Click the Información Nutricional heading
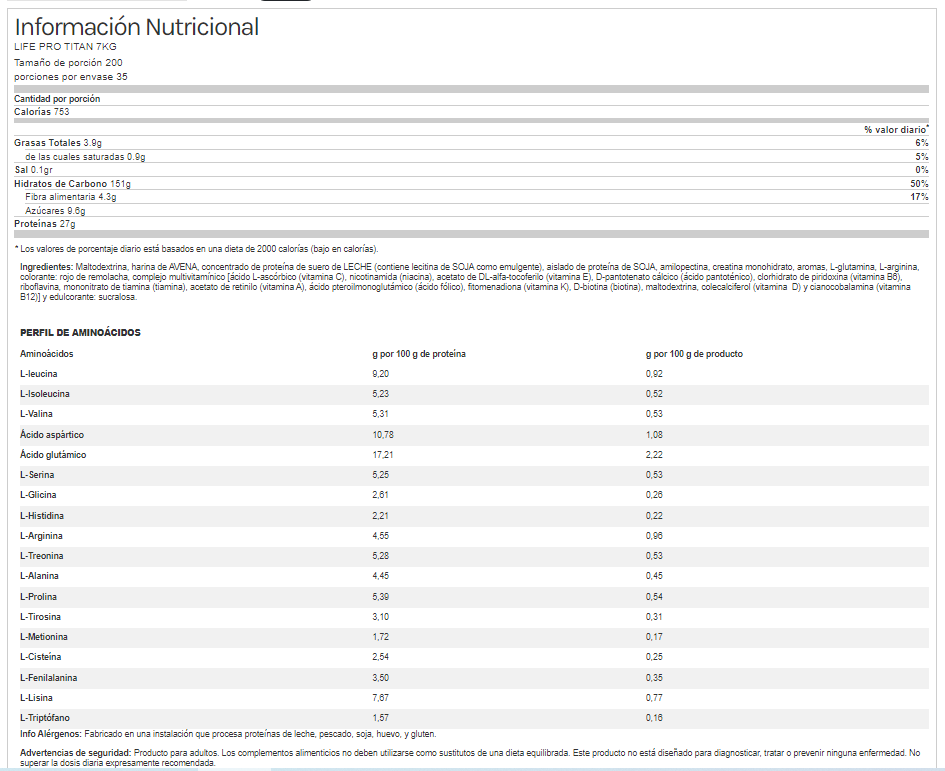945x771 pixels. [136, 27]
